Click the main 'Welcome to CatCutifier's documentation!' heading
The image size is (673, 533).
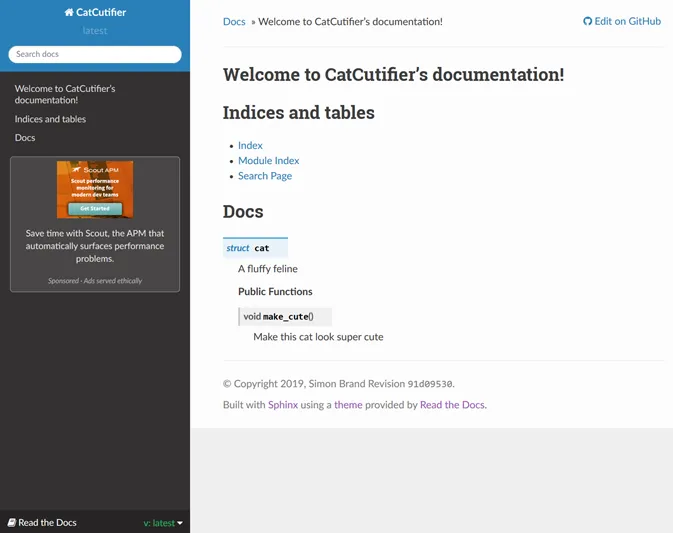394,74
